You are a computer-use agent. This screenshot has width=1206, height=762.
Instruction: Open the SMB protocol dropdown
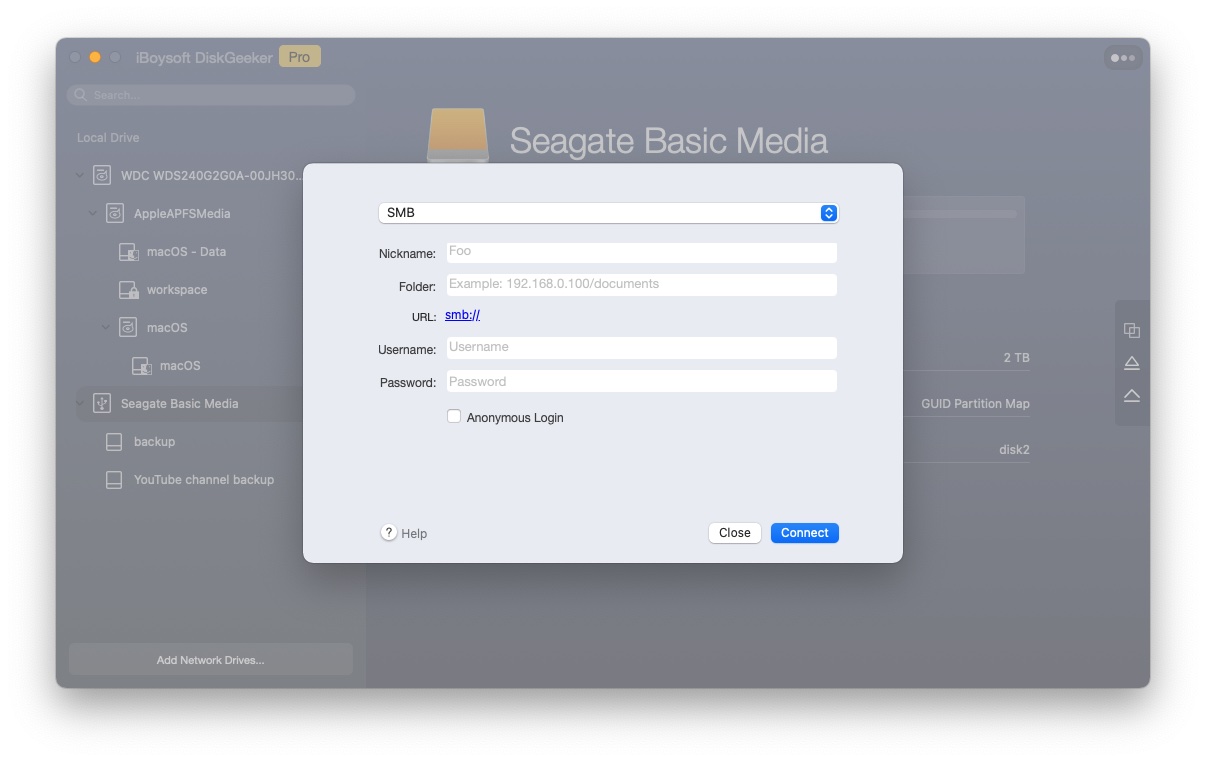pyautogui.click(x=607, y=213)
